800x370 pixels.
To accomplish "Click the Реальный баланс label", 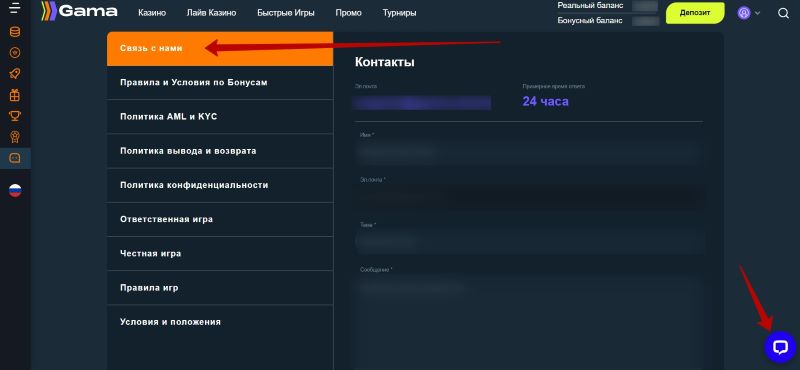I will click(590, 6).
